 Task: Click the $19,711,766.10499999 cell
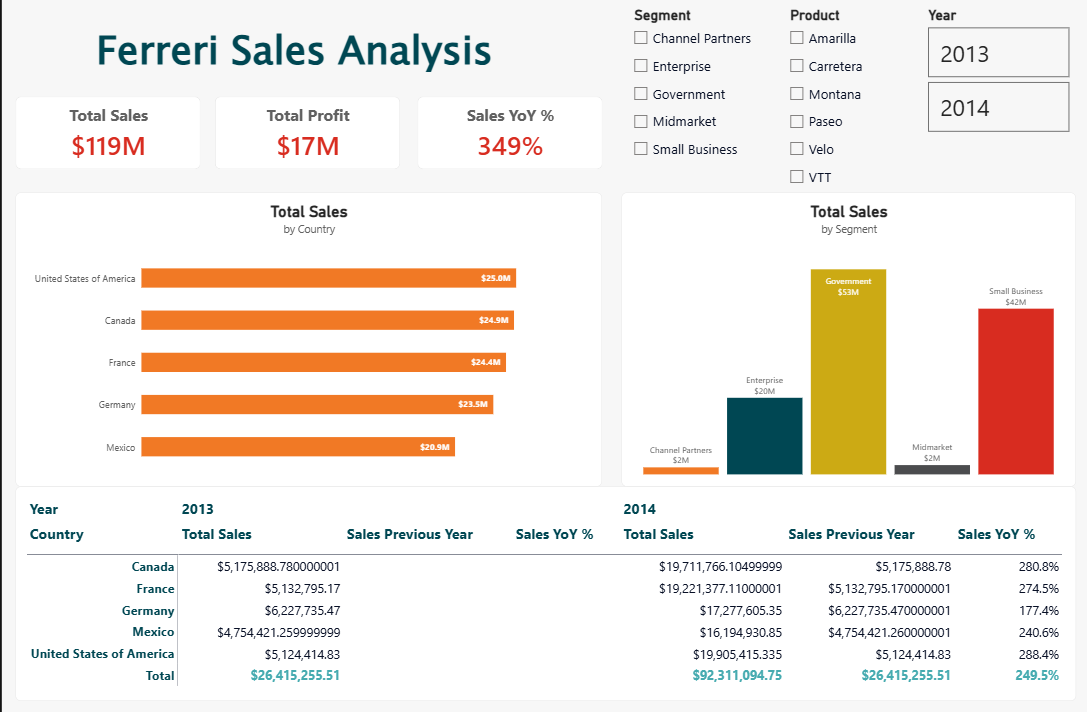[720, 566]
